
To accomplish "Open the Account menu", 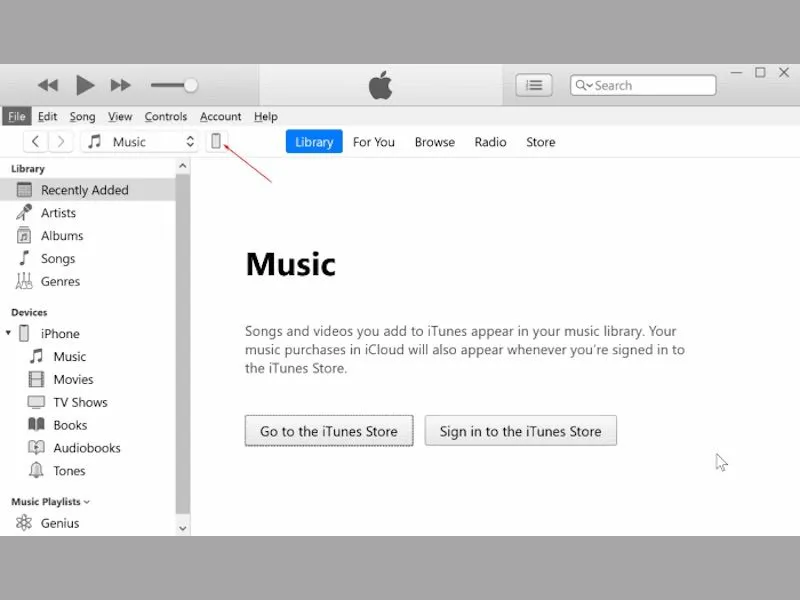I will 220,116.
